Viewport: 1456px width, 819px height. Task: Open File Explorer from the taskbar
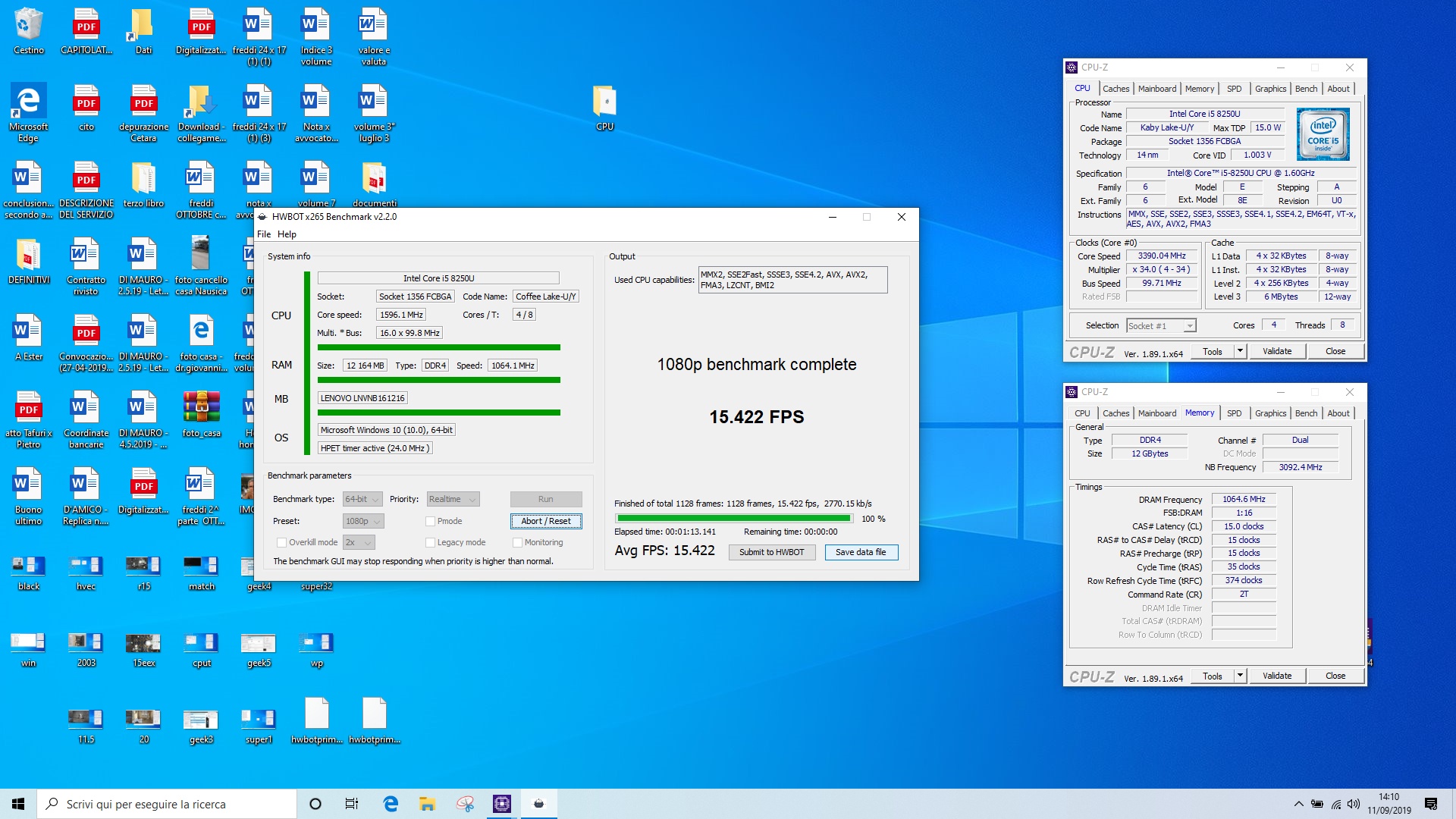pyautogui.click(x=428, y=804)
